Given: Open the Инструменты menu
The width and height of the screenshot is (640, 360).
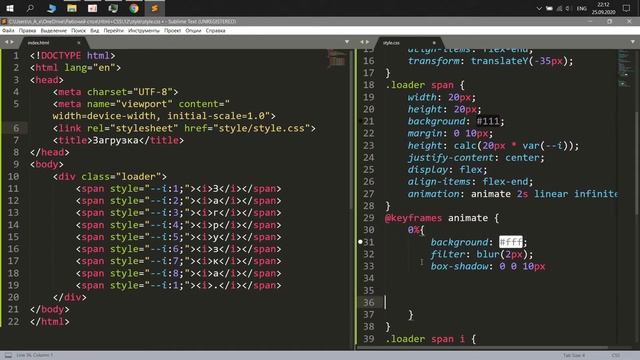Looking at the screenshot, I should [144, 31].
